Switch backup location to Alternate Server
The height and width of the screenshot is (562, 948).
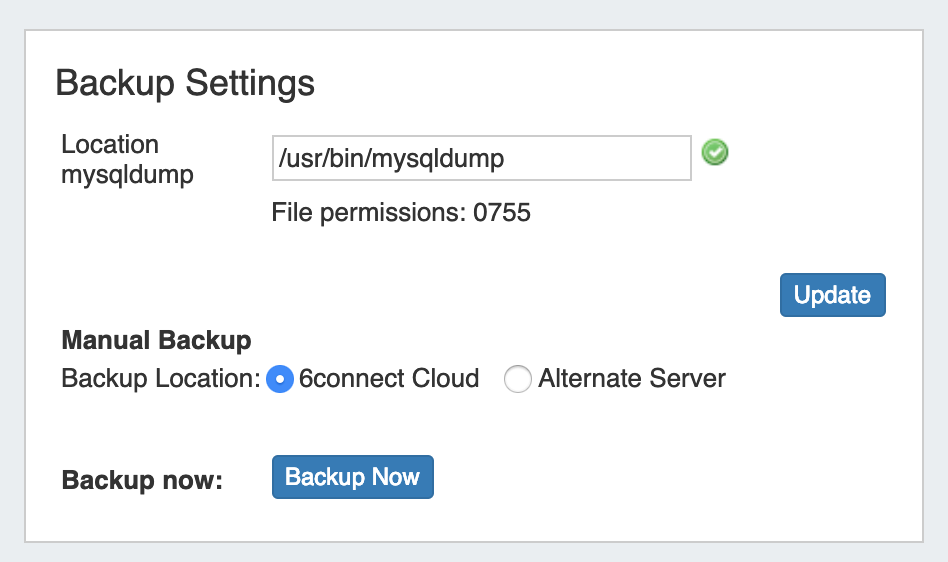(x=517, y=379)
